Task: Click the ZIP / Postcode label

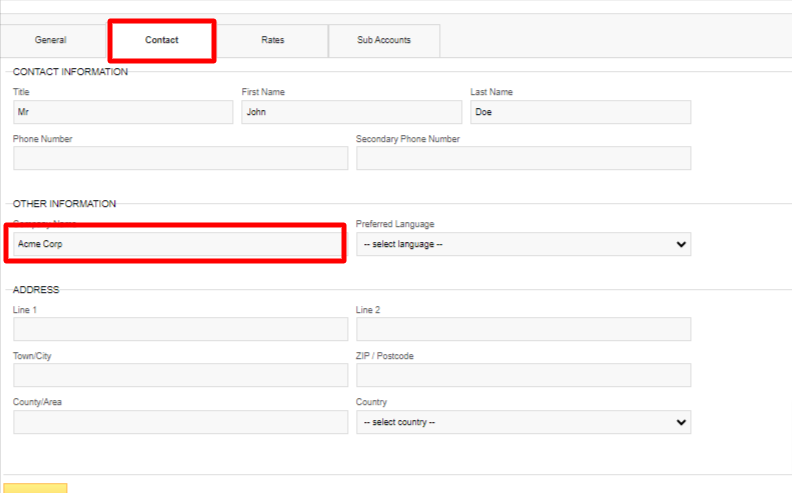Action: [x=385, y=356]
